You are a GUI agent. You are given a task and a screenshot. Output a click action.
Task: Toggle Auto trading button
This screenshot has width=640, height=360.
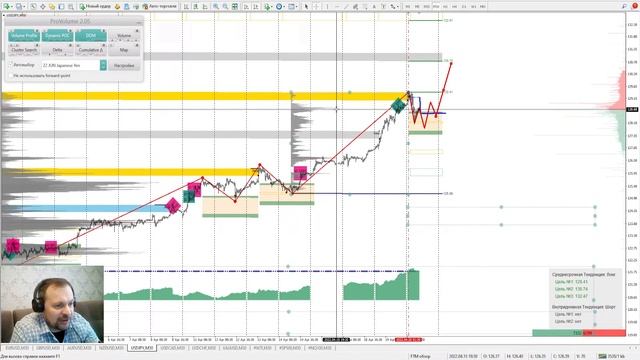click(160, 7)
